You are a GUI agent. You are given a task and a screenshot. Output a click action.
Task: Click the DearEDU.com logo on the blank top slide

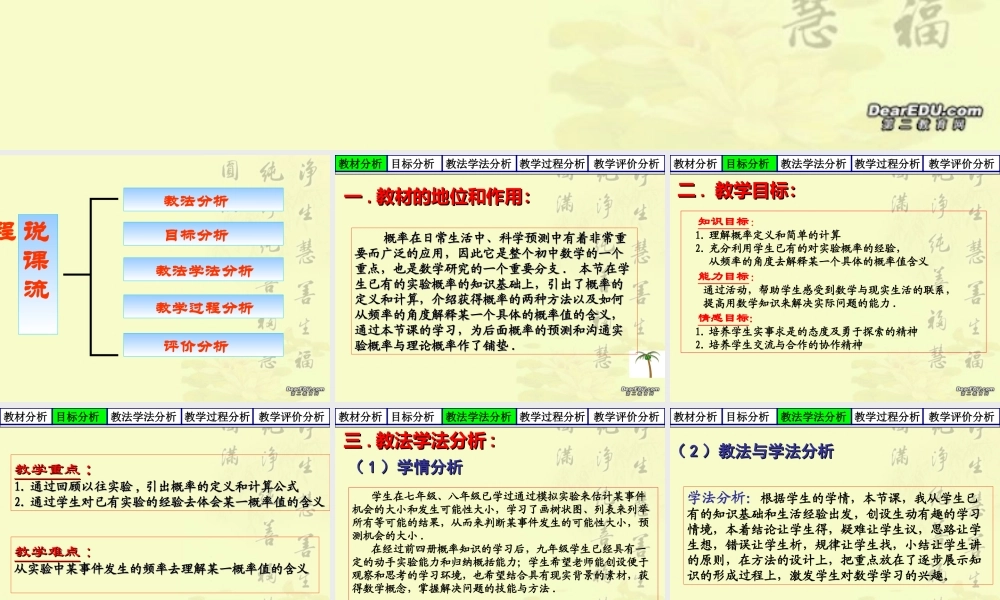925,117
